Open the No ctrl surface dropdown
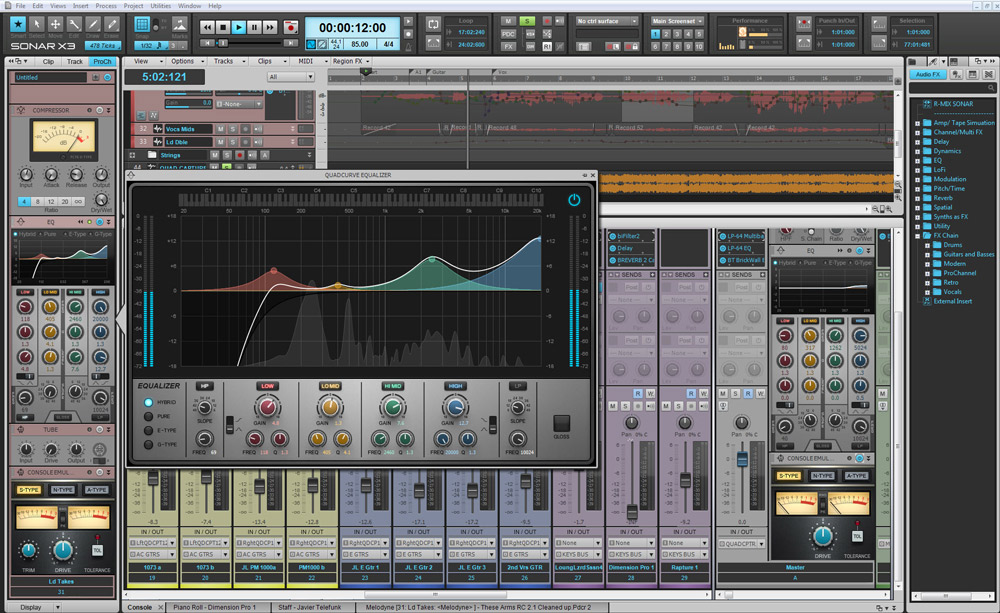The height and width of the screenshot is (613, 1000). click(x=608, y=21)
